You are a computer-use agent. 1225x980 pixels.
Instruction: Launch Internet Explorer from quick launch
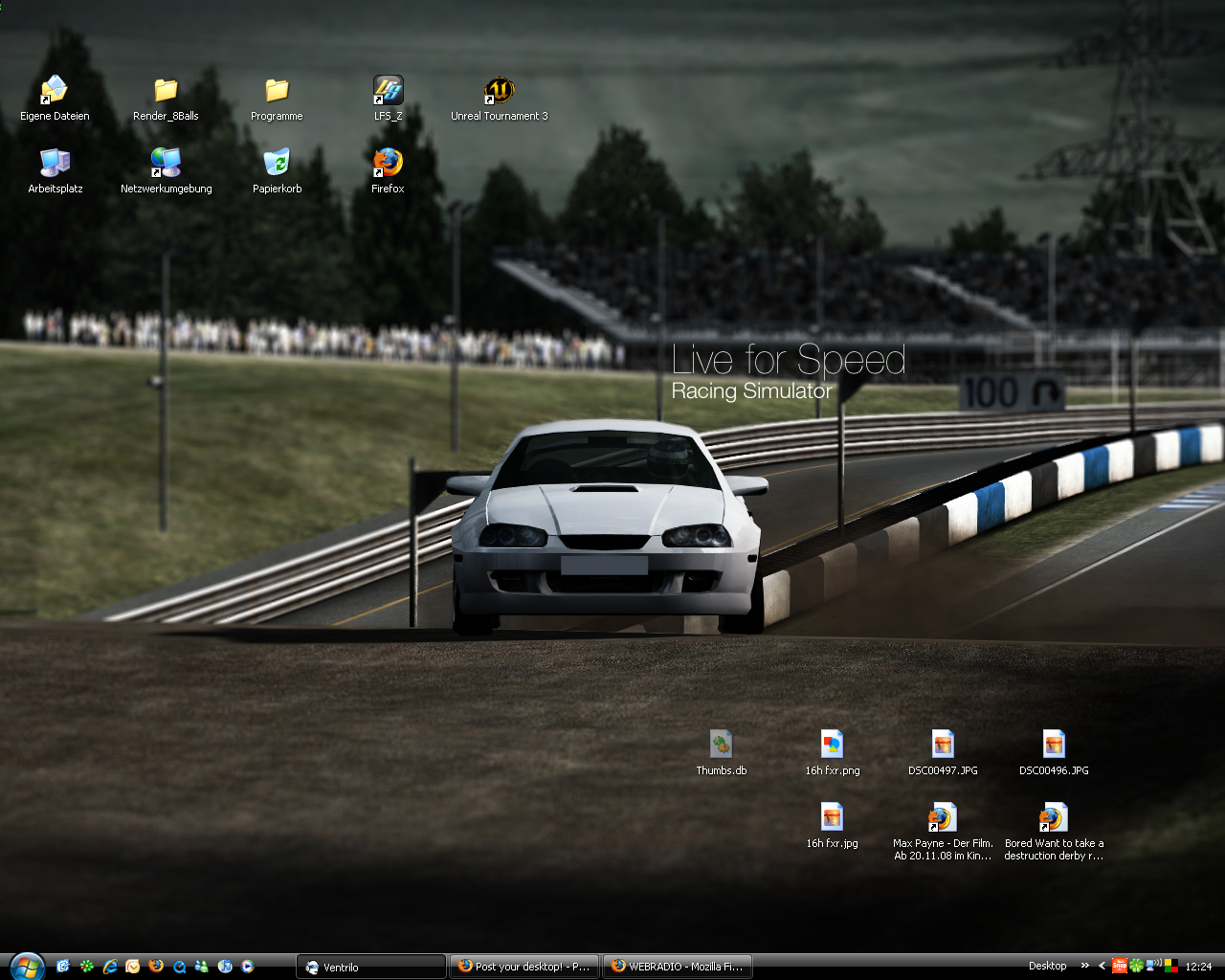tap(110, 967)
